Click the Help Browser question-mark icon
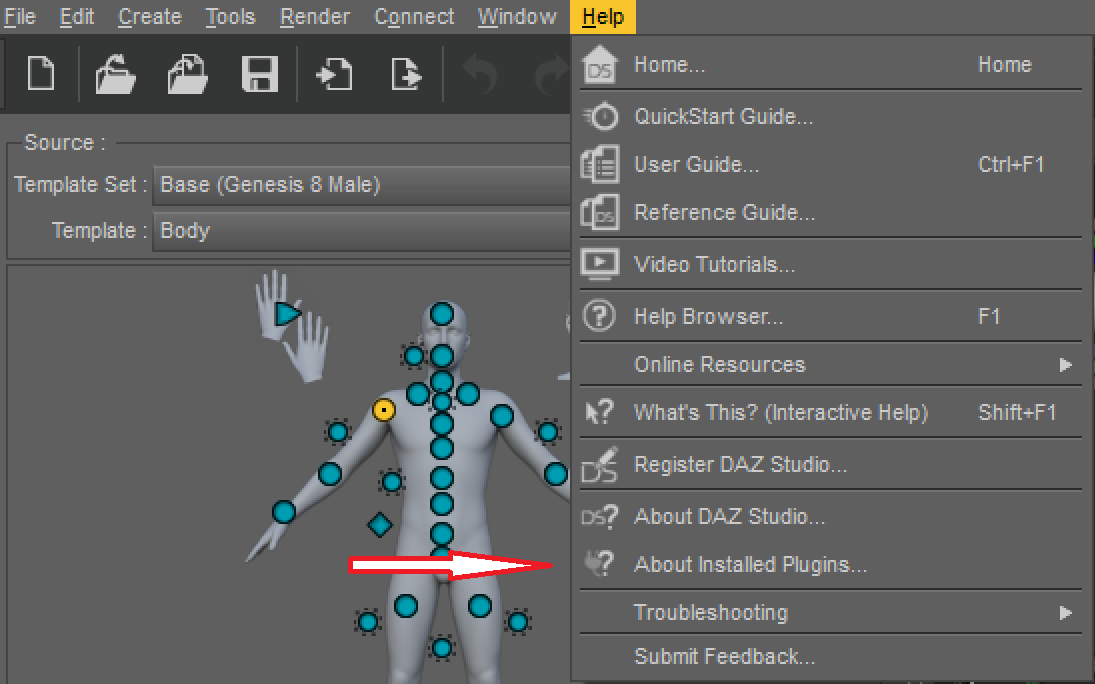 coord(599,316)
